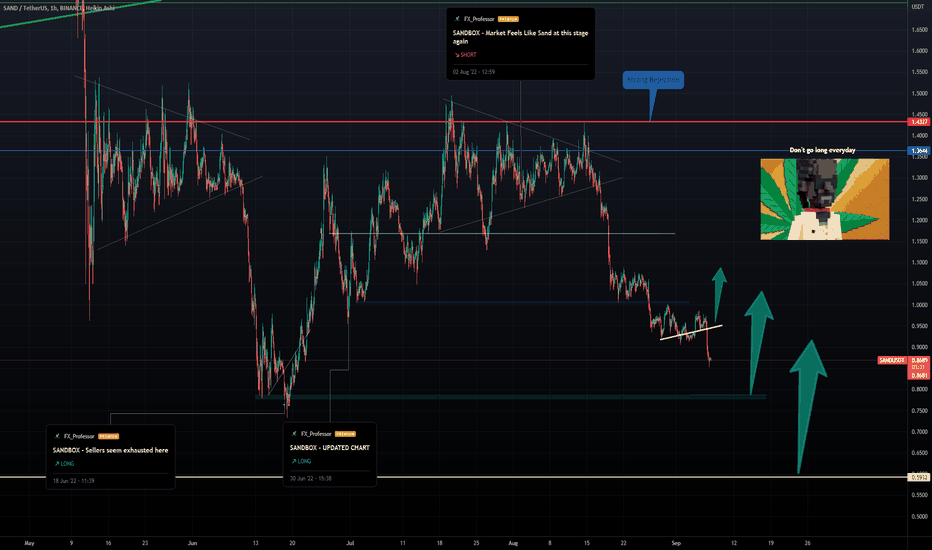Click the 1.0000 price scale value
Screen dimensions: 932x550
click(920, 305)
